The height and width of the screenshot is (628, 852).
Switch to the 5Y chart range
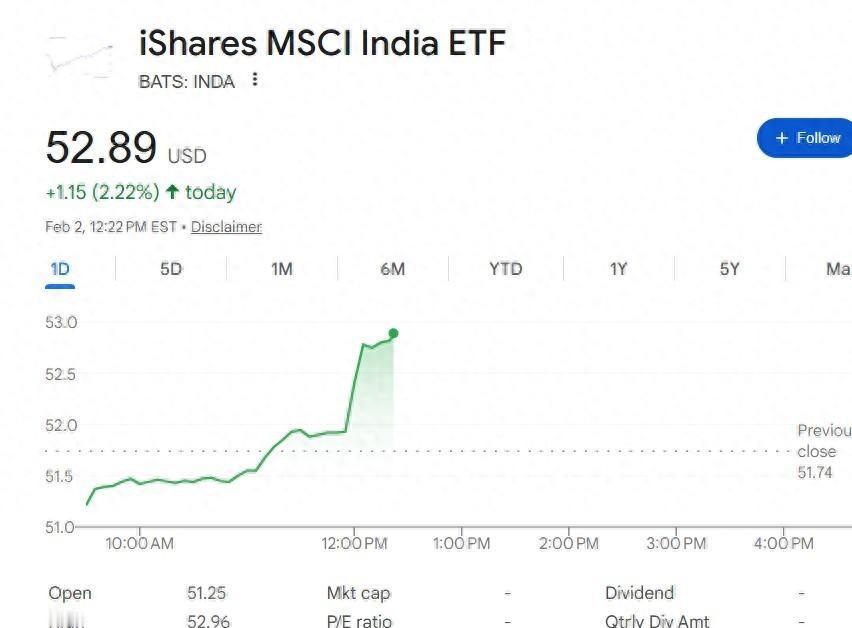729,269
